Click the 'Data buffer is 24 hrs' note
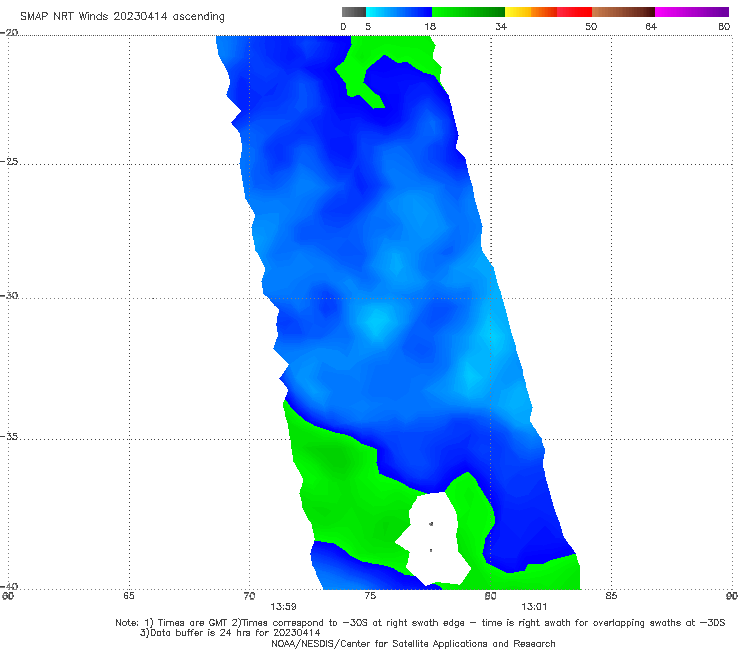The image size is (740, 650). [x=230, y=633]
